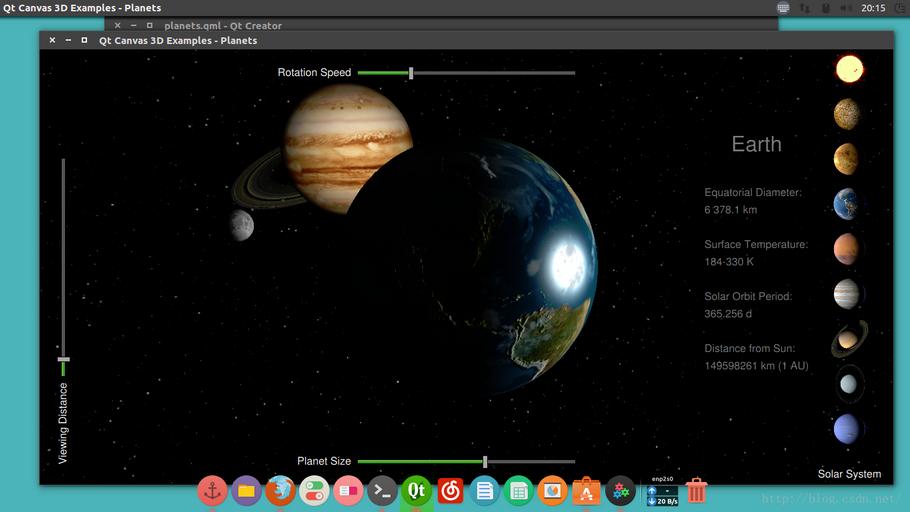Select Venus in the planet list
The width and height of the screenshot is (910, 512).
[x=846, y=158]
